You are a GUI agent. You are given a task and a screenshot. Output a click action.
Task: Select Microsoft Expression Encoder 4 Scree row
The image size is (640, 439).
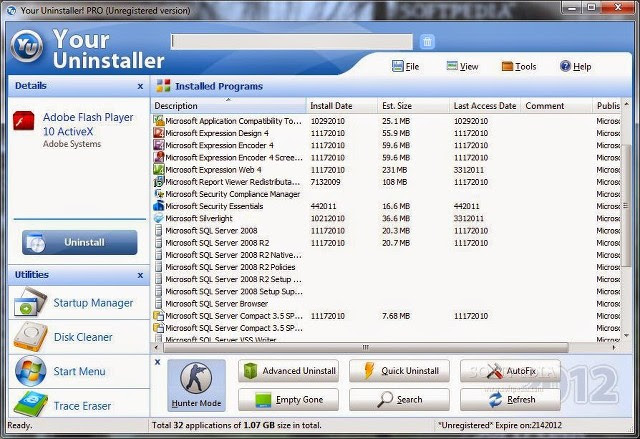[x=386, y=157]
